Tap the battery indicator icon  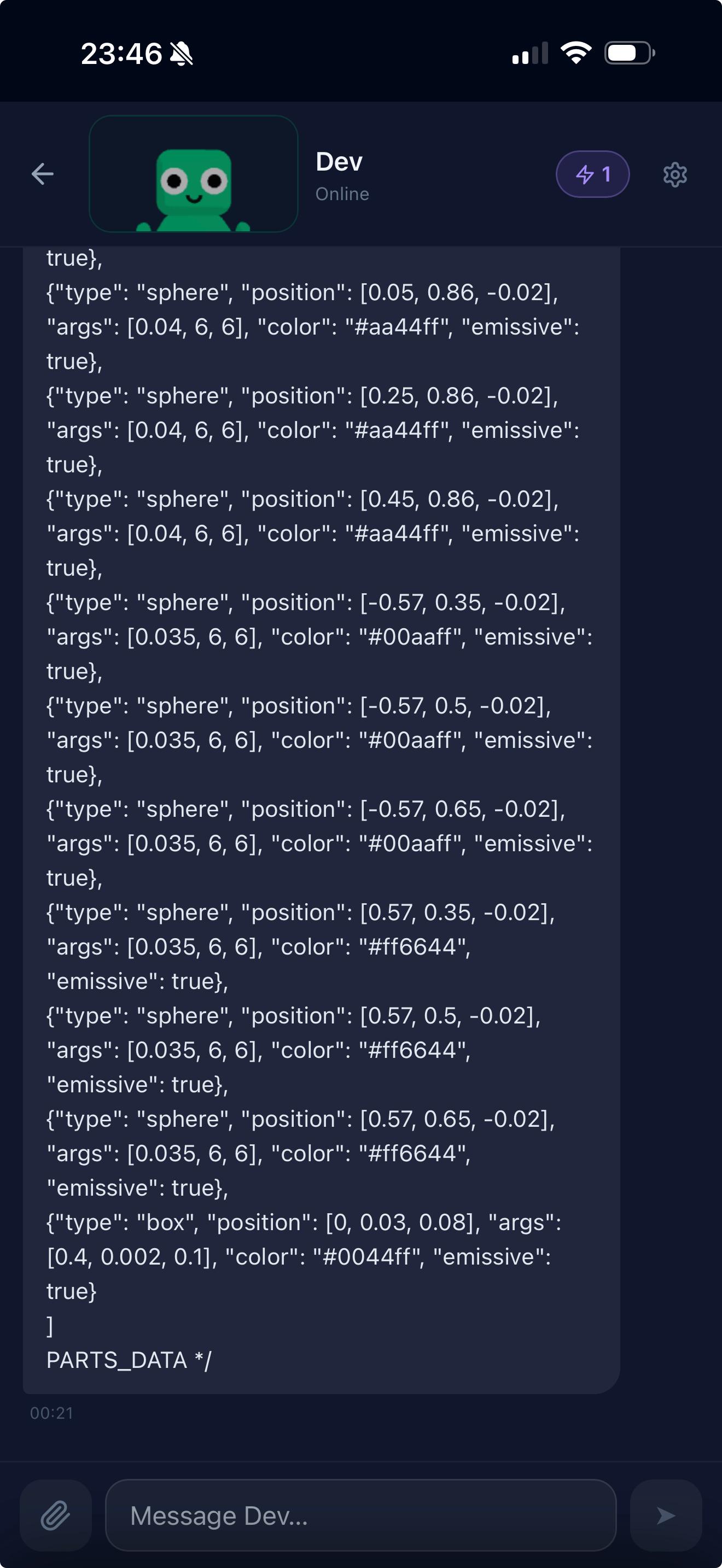coord(630,53)
